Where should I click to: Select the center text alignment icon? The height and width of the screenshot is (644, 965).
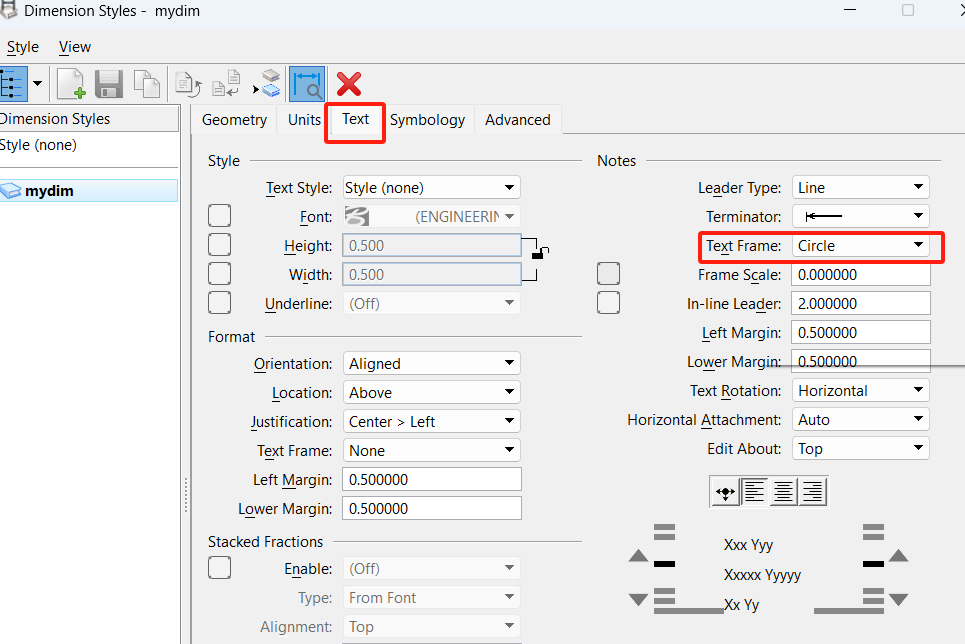click(x=783, y=491)
